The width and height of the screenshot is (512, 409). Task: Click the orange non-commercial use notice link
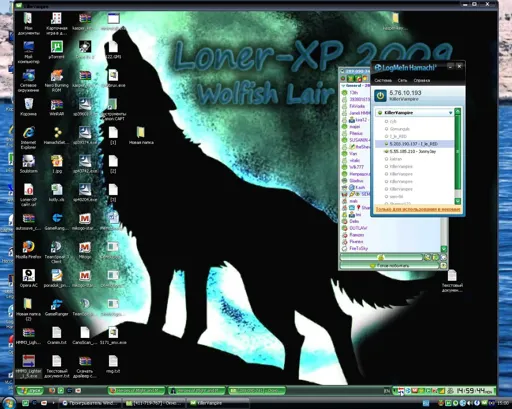(417, 209)
